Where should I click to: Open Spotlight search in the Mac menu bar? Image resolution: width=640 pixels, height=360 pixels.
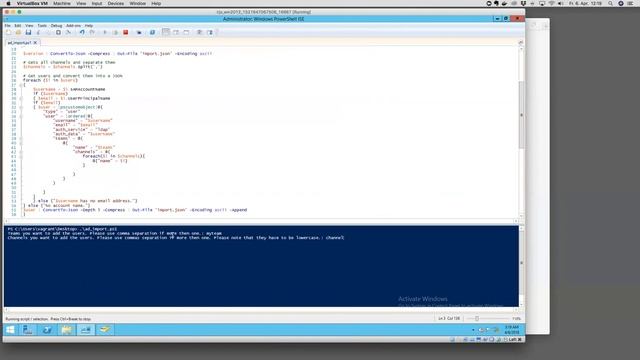pos(610,3)
